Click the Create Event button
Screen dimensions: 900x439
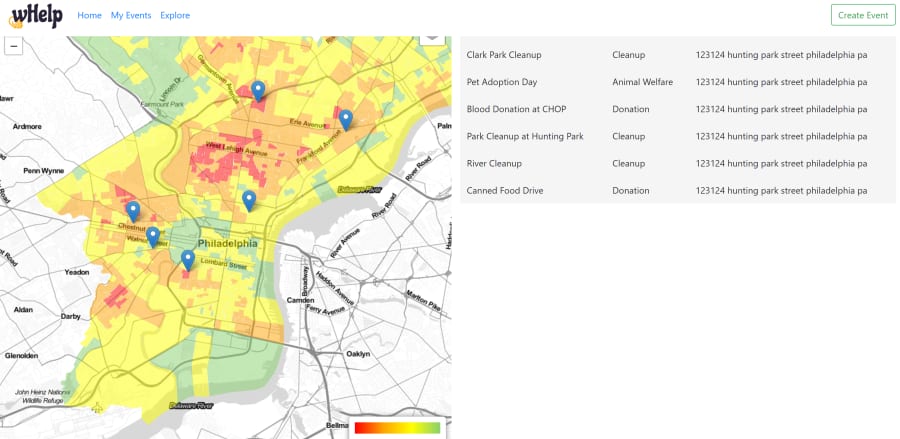tap(863, 15)
